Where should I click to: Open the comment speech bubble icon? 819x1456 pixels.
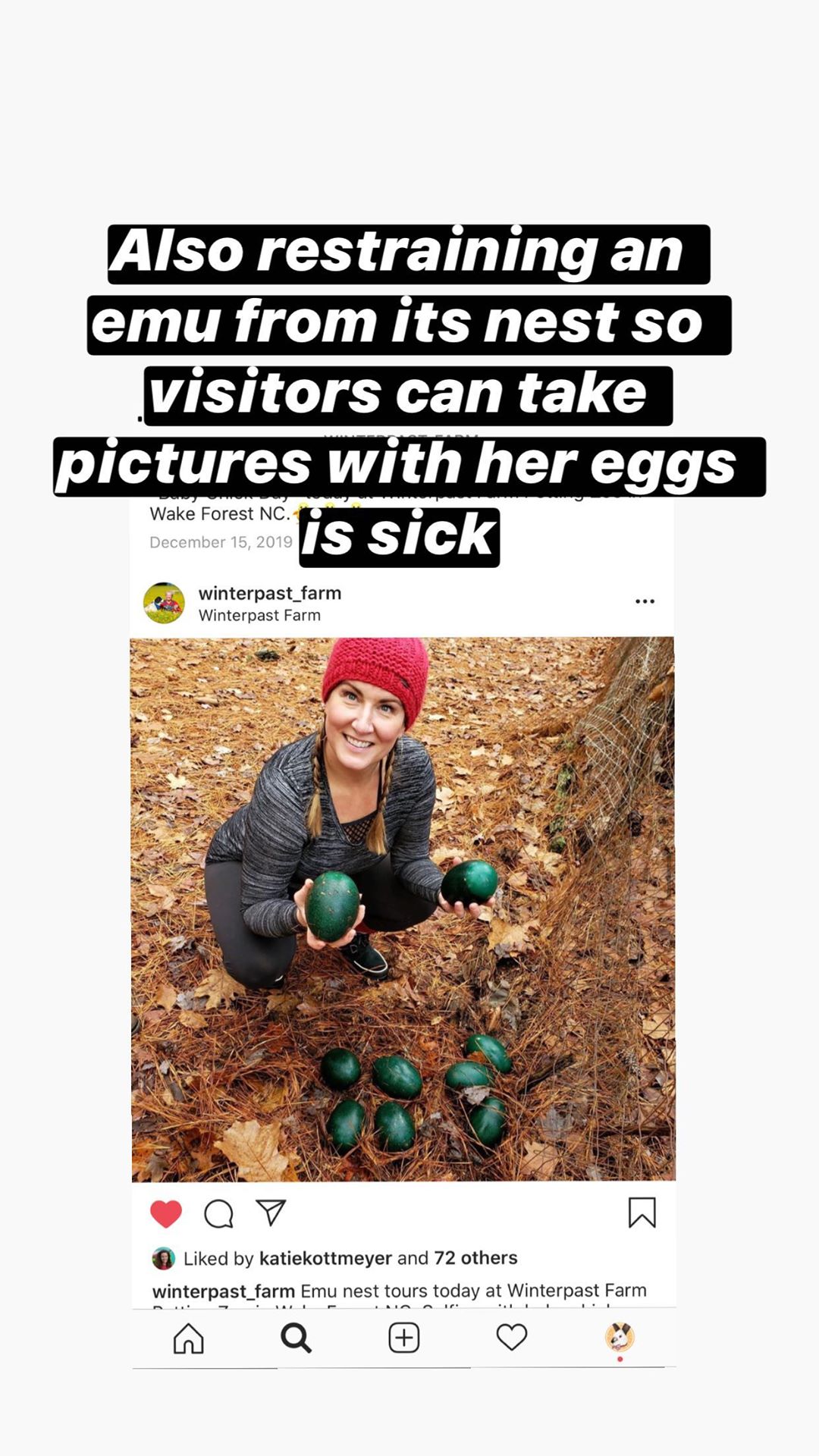(x=218, y=1213)
